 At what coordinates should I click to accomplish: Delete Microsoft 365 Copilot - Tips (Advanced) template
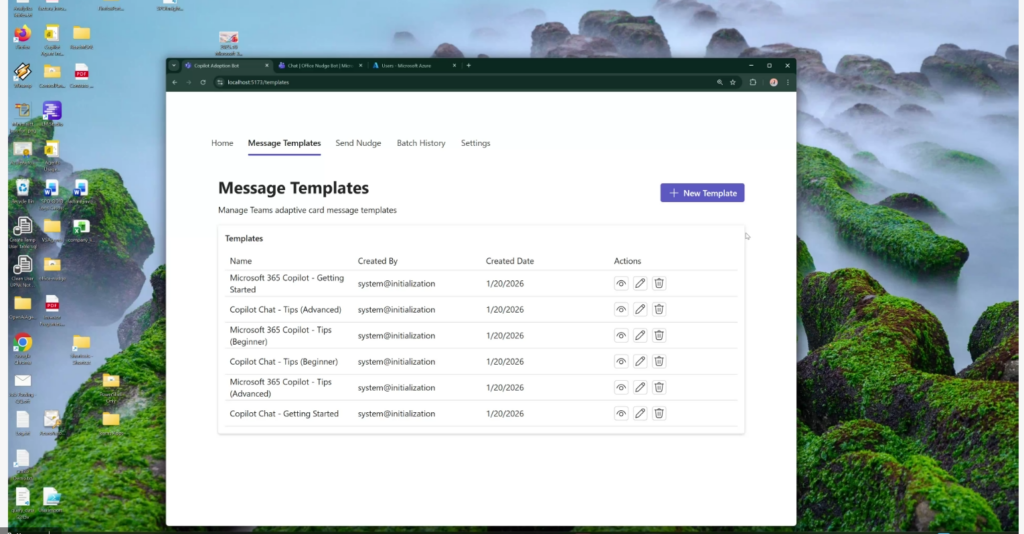coord(659,388)
